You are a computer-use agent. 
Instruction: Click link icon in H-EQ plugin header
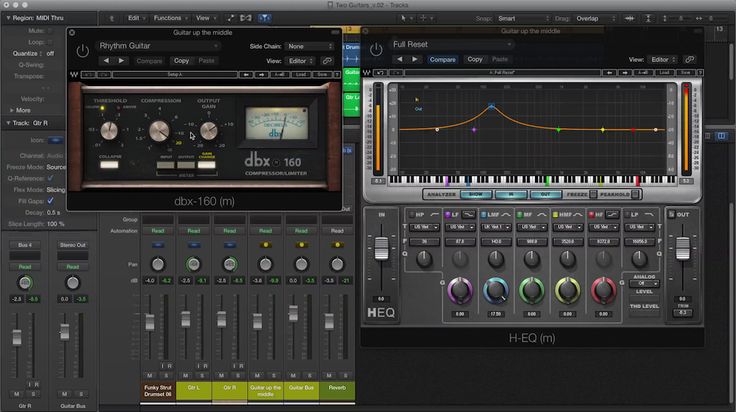click(x=689, y=59)
